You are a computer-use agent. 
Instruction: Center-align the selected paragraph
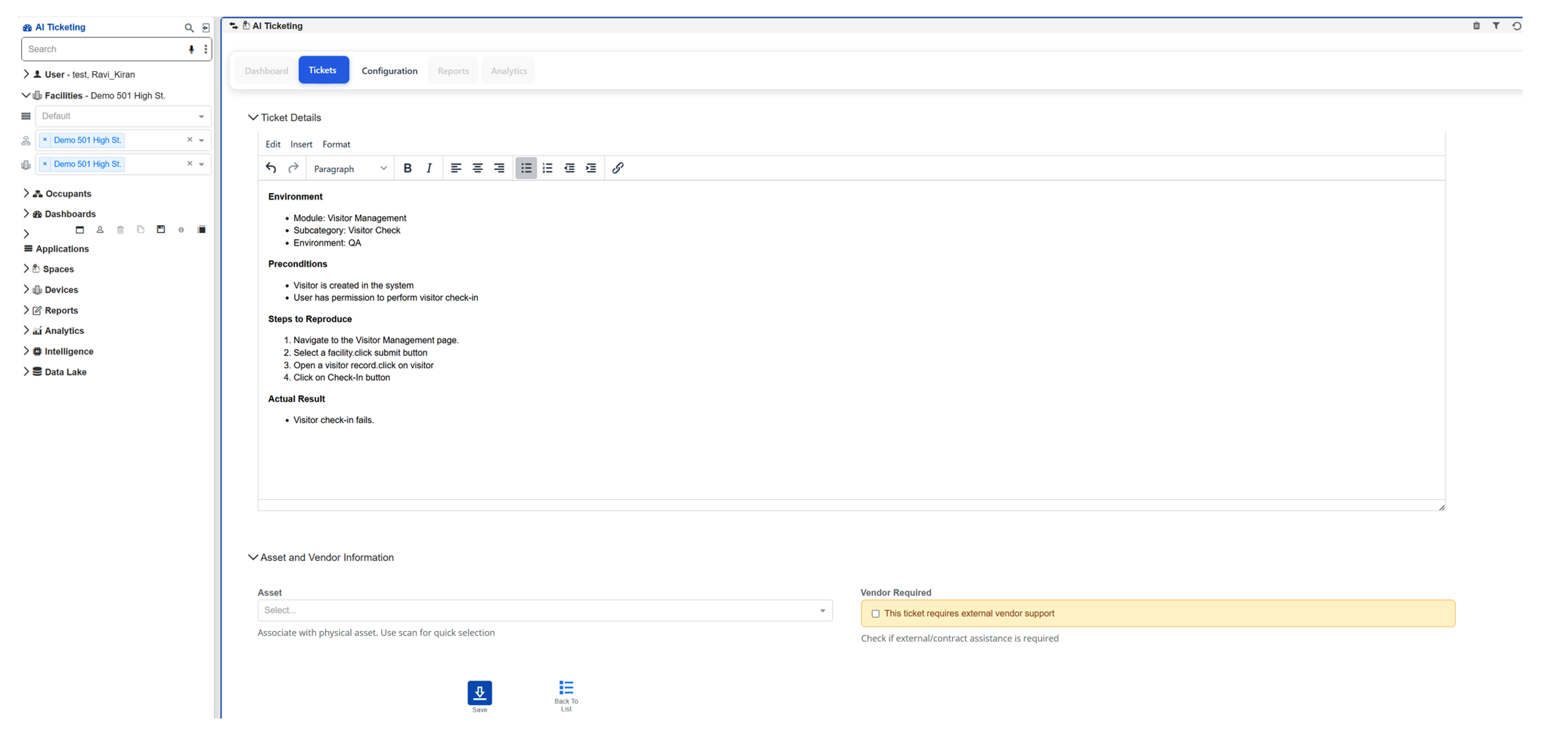[477, 168]
